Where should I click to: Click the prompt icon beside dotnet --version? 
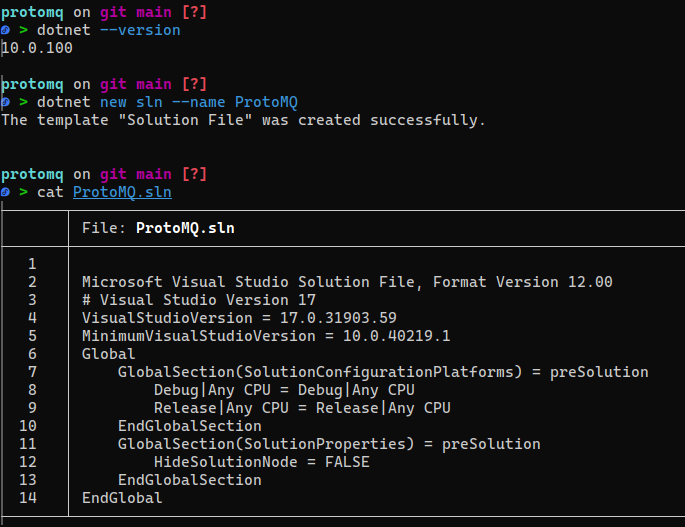pyautogui.click(x=6, y=30)
